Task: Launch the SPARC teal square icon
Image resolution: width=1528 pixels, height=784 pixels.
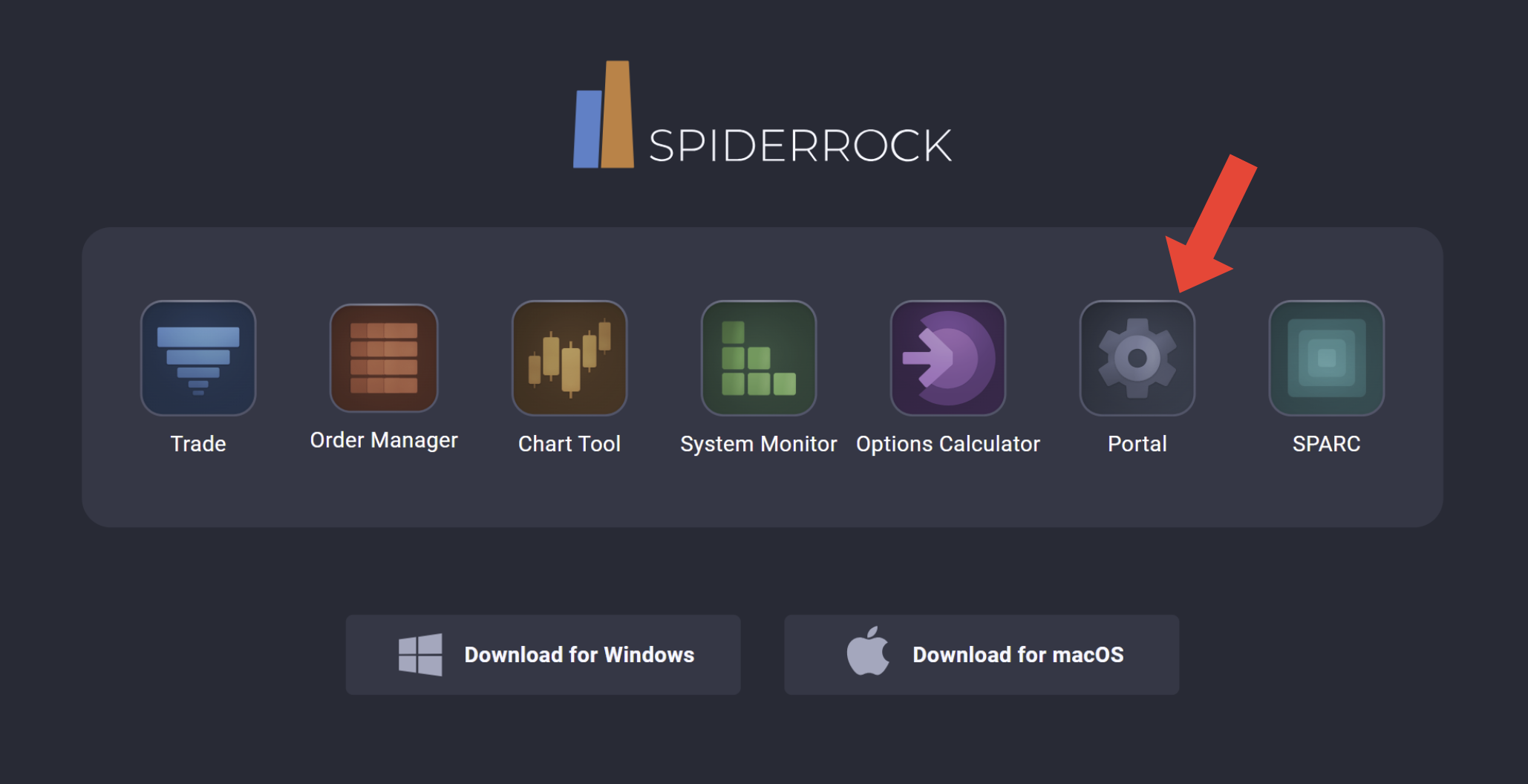Action: click(1326, 359)
